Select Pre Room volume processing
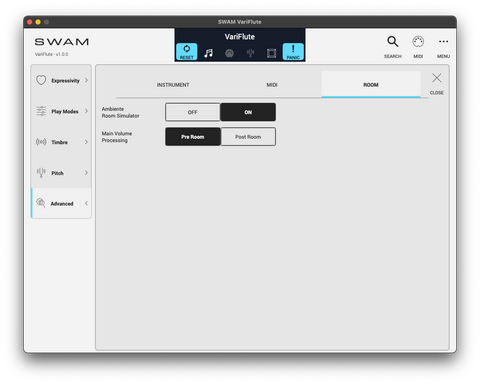480x384 pixels. pos(193,137)
